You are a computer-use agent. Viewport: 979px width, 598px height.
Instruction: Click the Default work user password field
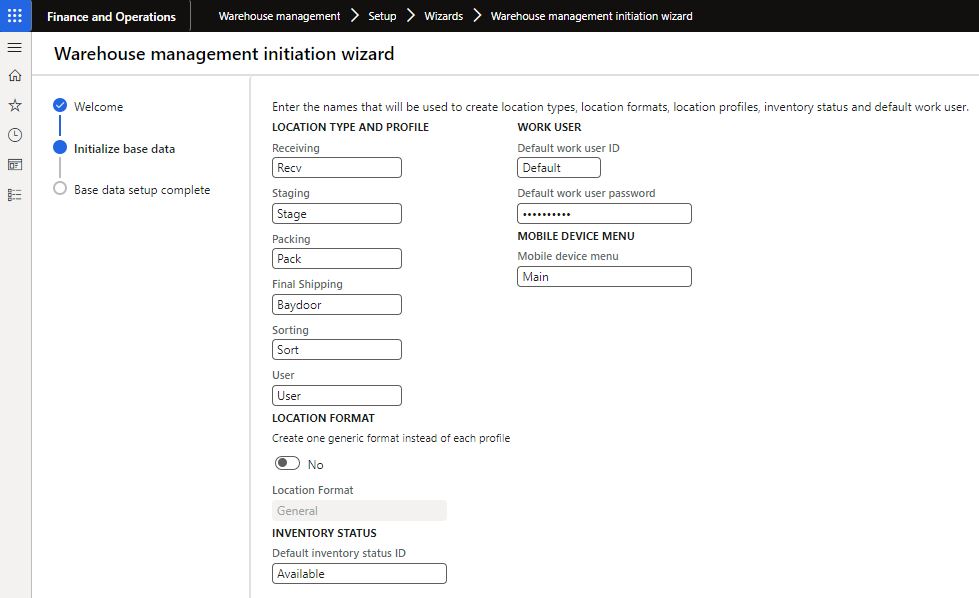604,213
